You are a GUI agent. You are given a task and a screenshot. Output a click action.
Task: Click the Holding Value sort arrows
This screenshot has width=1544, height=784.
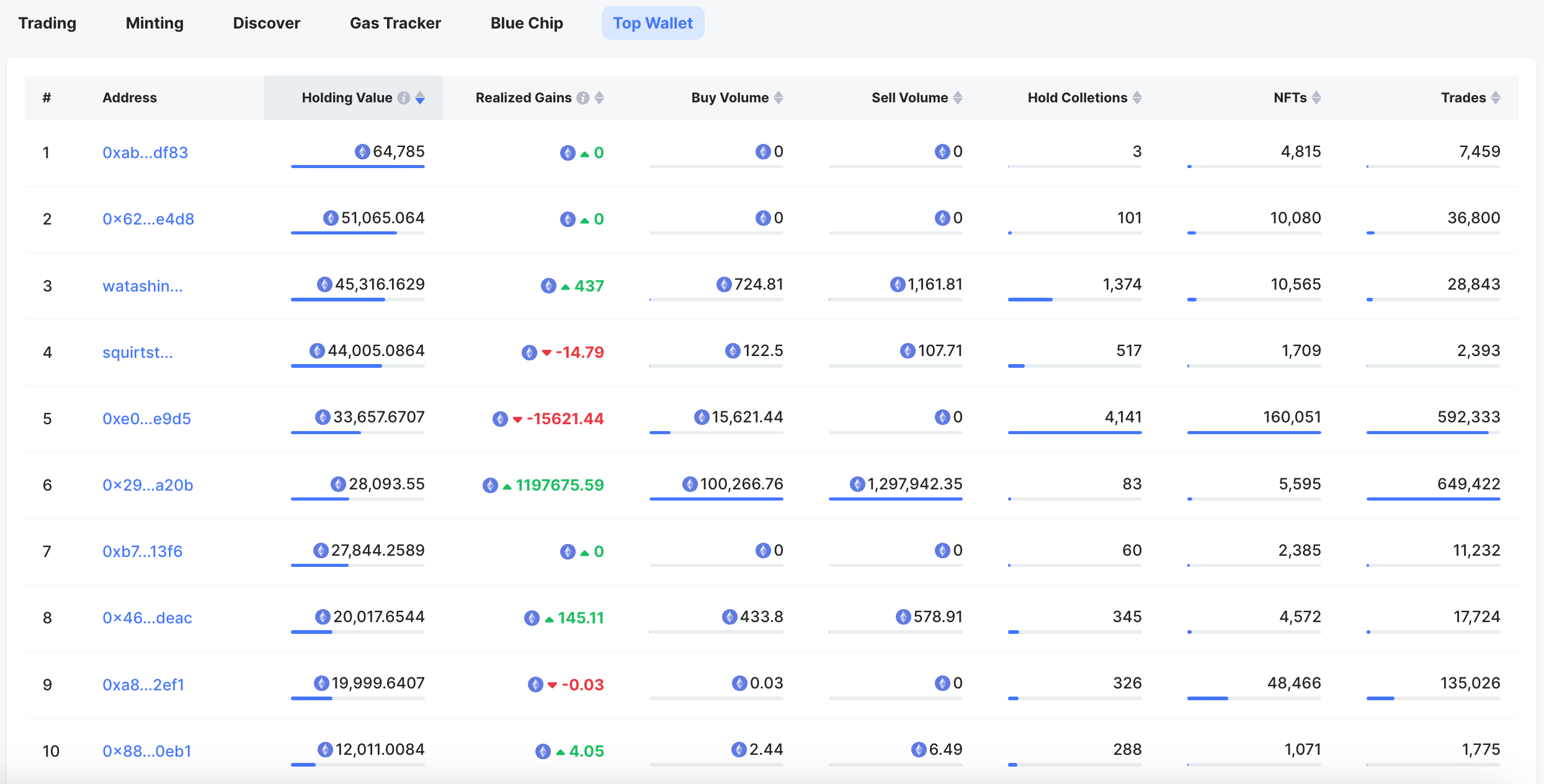420,98
